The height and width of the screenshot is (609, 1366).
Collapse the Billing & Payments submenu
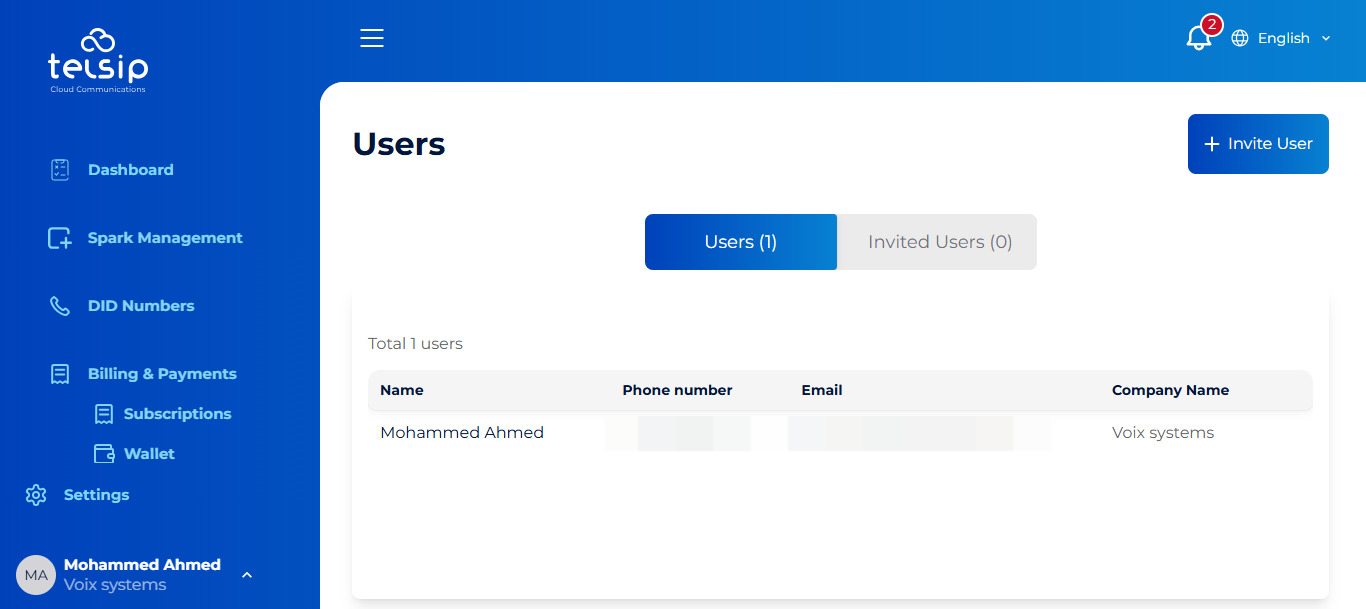click(162, 374)
